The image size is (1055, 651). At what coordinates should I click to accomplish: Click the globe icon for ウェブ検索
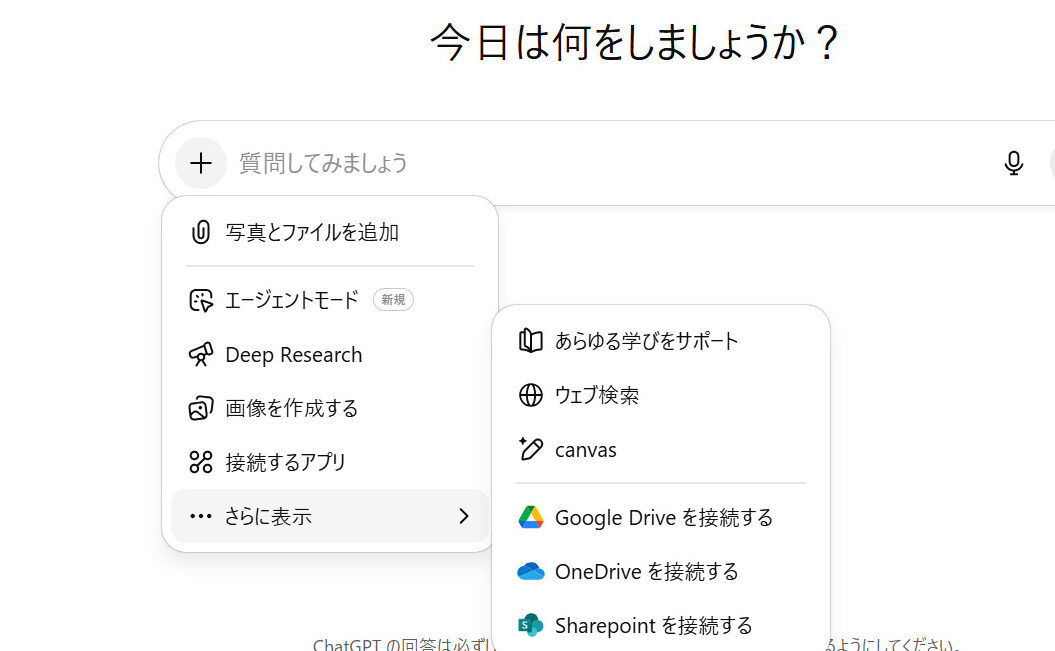coord(530,396)
